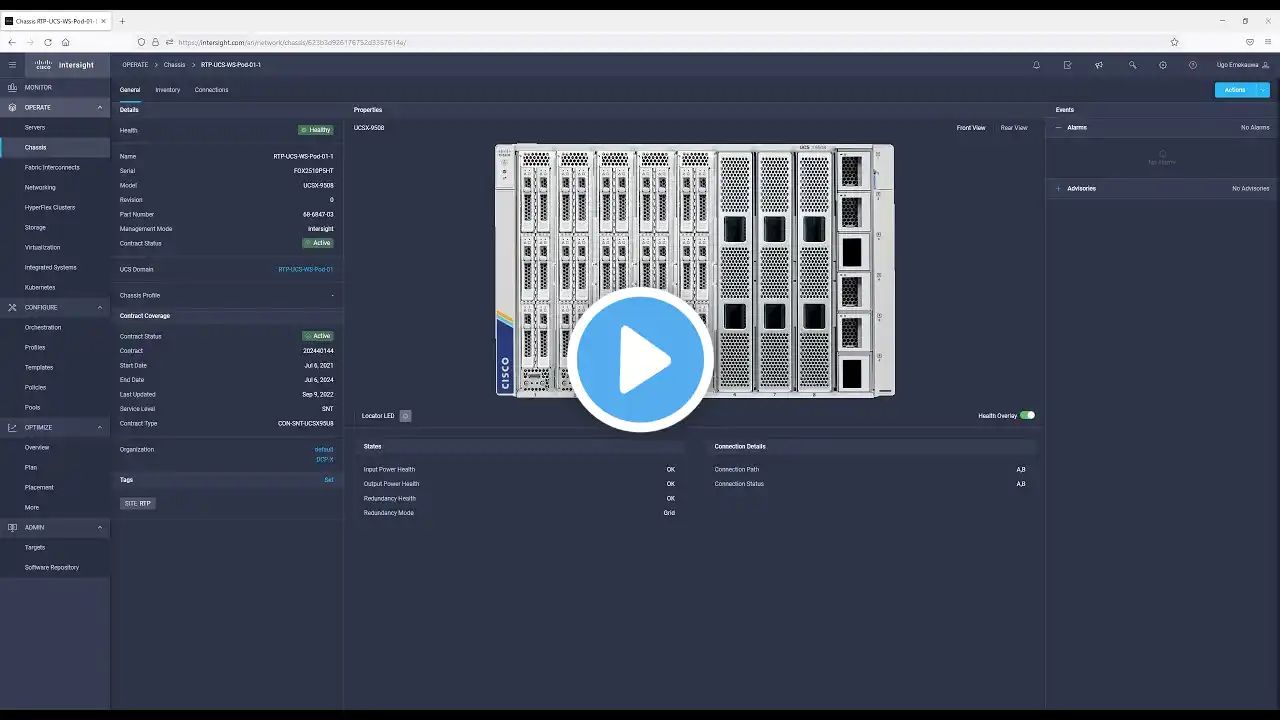Image resolution: width=1280 pixels, height=720 pixels.
Task: Open the alarms bell icon in header
Action: pyautogui.click(x=1036, y=65)
